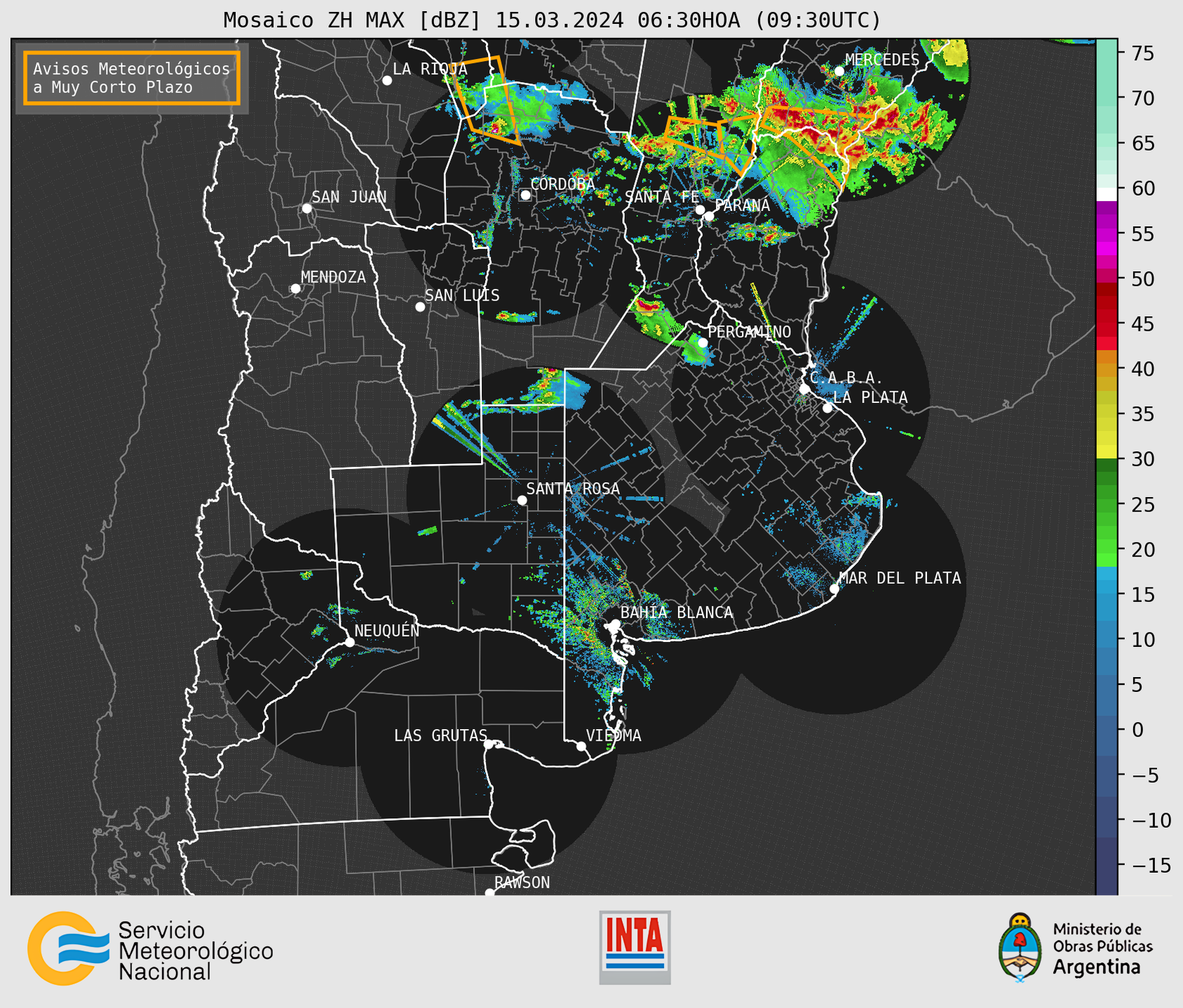Click the RAWSON city marker dot
This screenshot has width=1183, height=1008.
(x=489, y=892)
